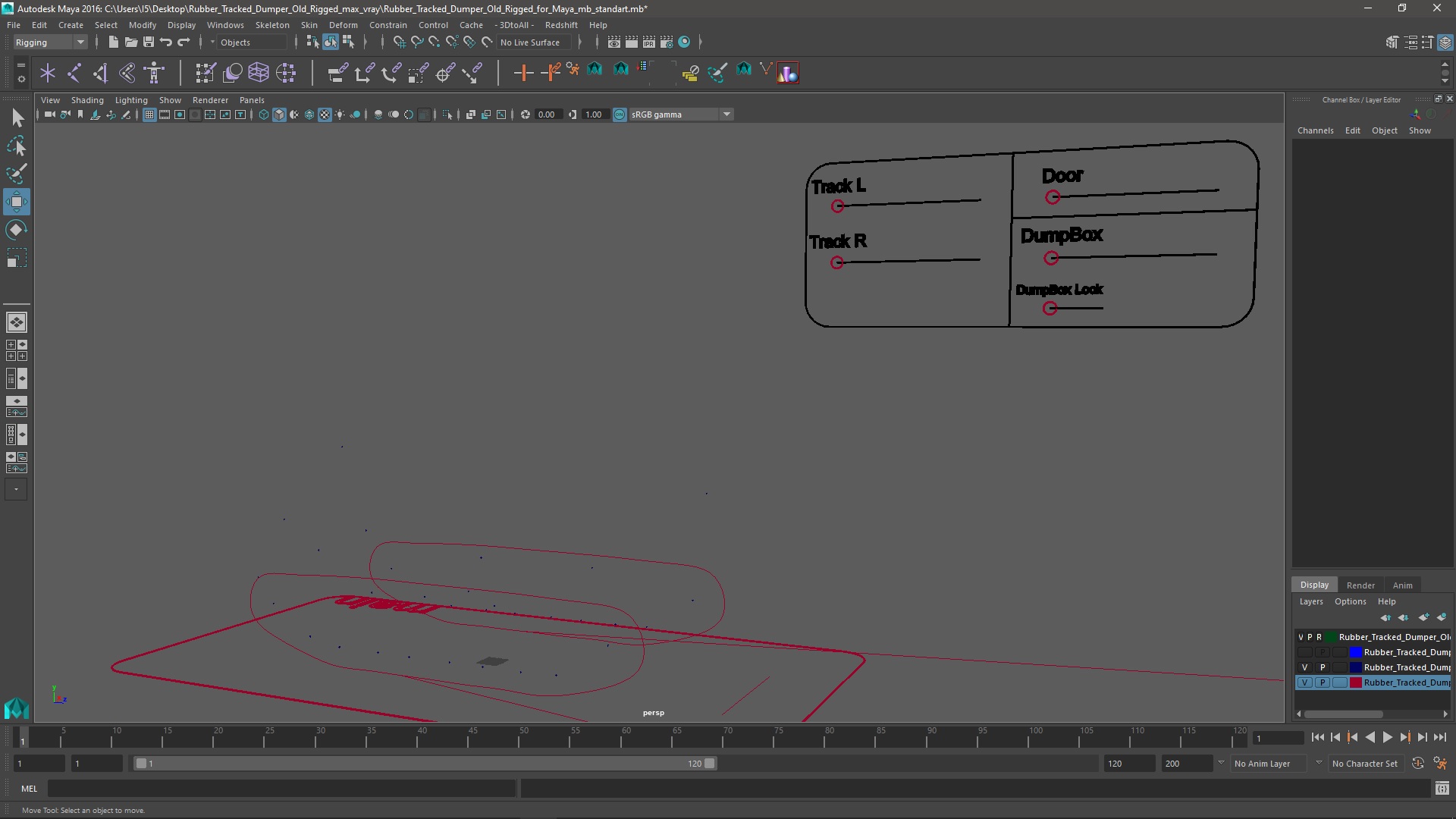The width and height of the screenshot is (1456, 819).
Task: Toggle textured display checker button
Action: click(325, 115)
